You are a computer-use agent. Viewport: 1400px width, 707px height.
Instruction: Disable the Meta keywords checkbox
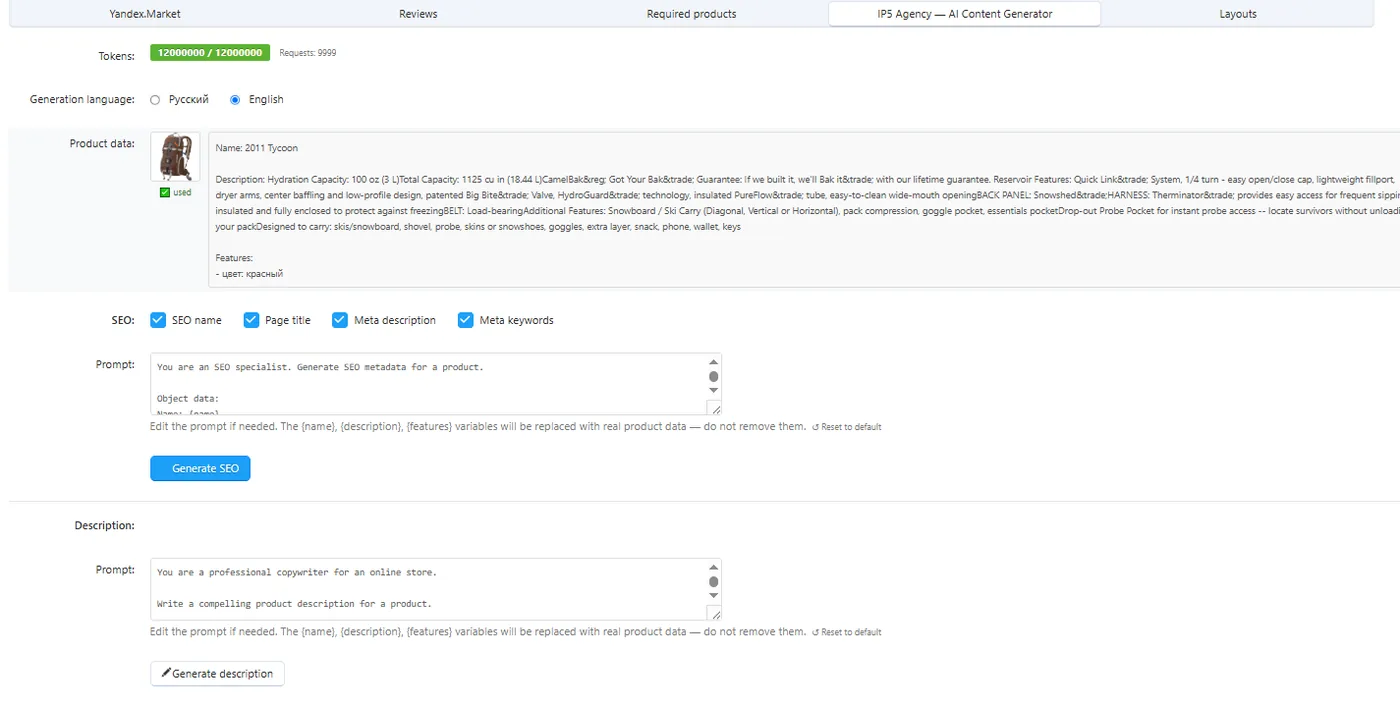(x=465, y=320)
